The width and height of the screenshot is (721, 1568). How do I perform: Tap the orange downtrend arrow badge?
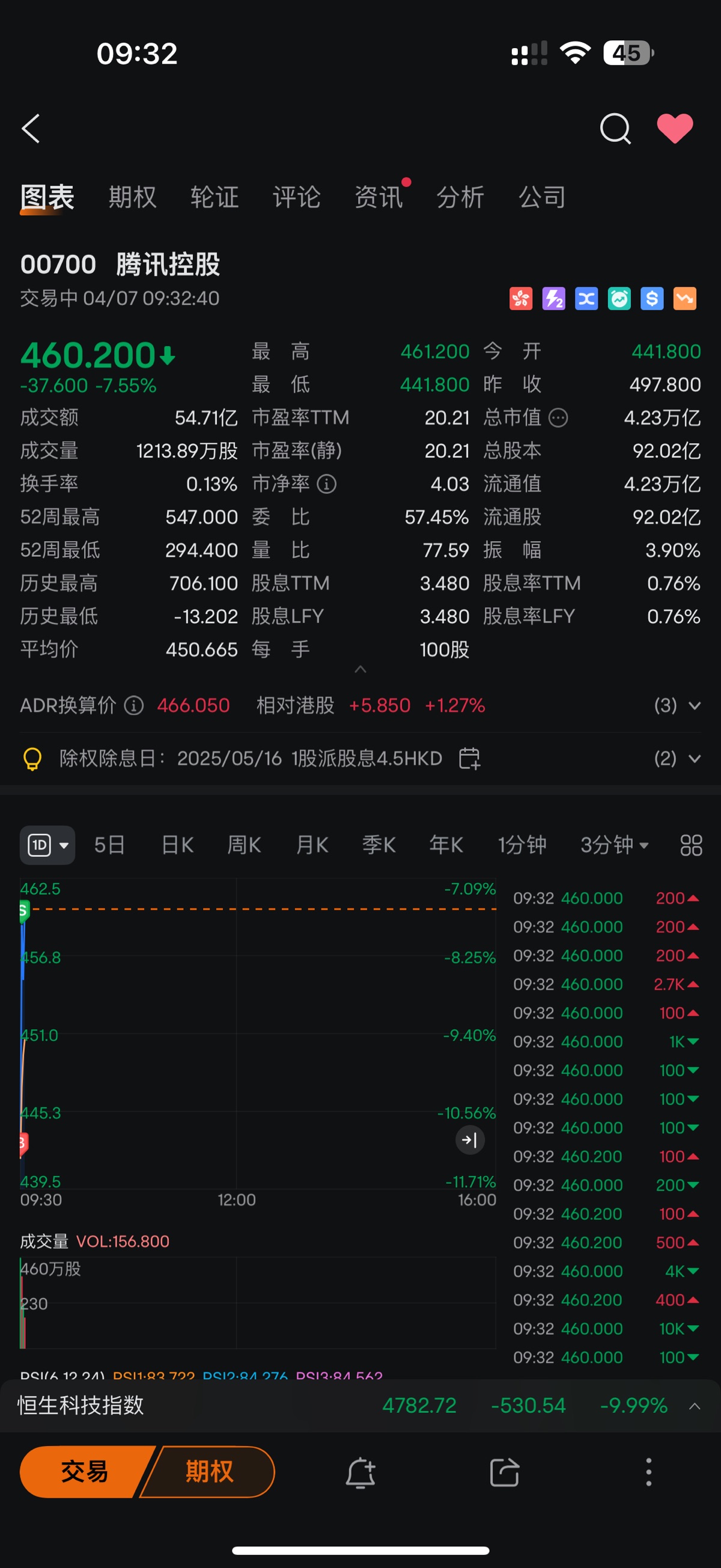(x=685, y=299)
